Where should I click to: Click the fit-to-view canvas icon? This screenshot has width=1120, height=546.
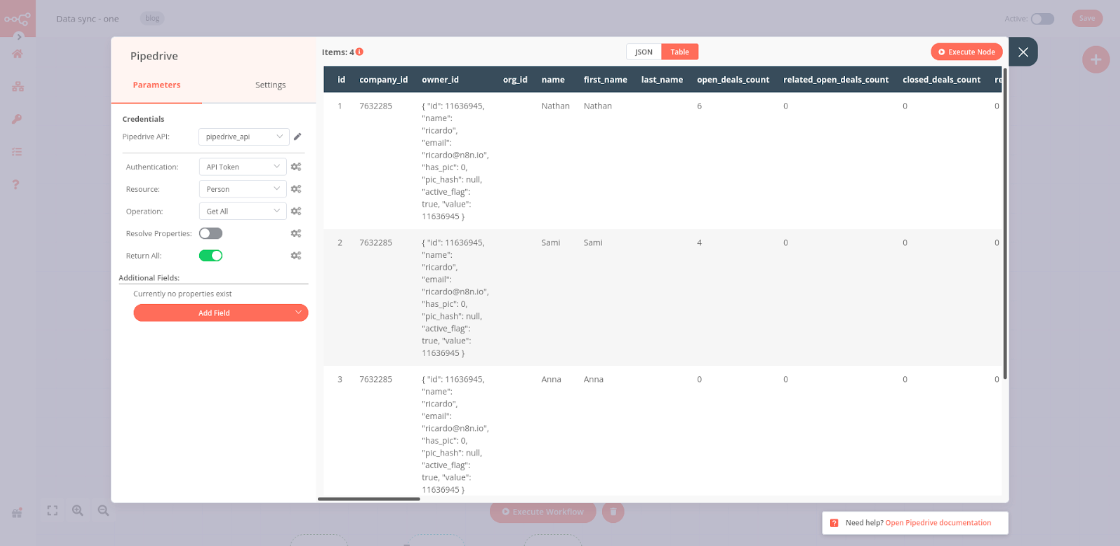(x=52, y=510)
